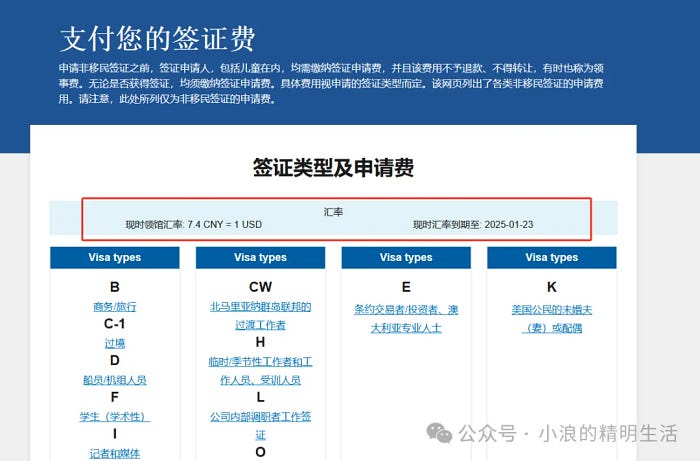Click the Visa types header above CW
The width and height of the screenshot is (700, 461).
(x=260, y=257)
